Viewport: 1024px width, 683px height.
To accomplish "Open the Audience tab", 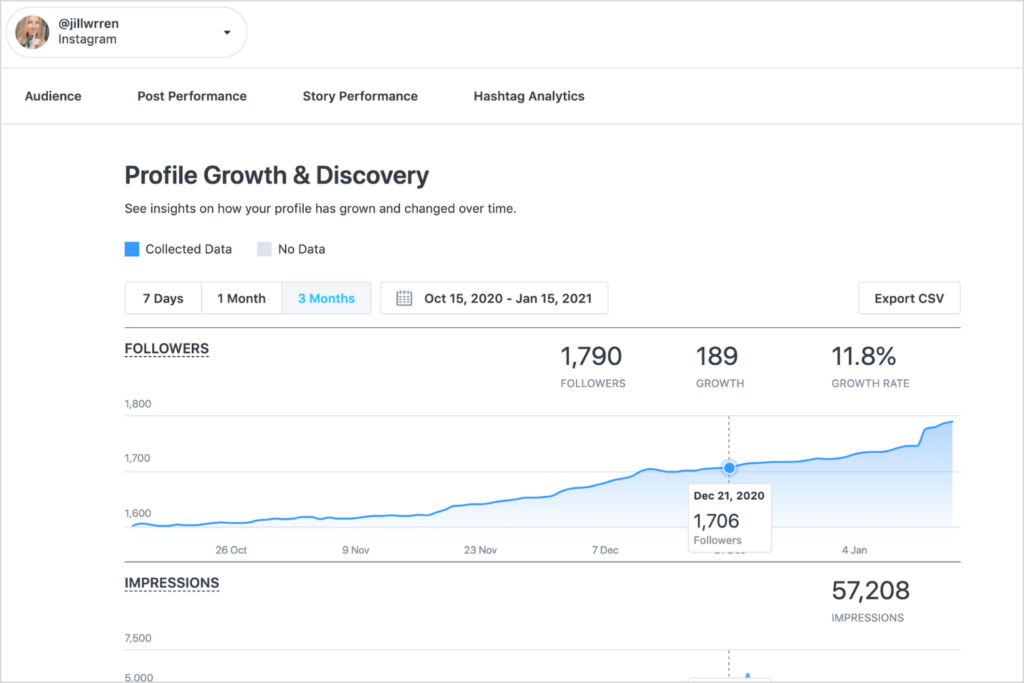I will pyautogui.click(x=53, y=96).
